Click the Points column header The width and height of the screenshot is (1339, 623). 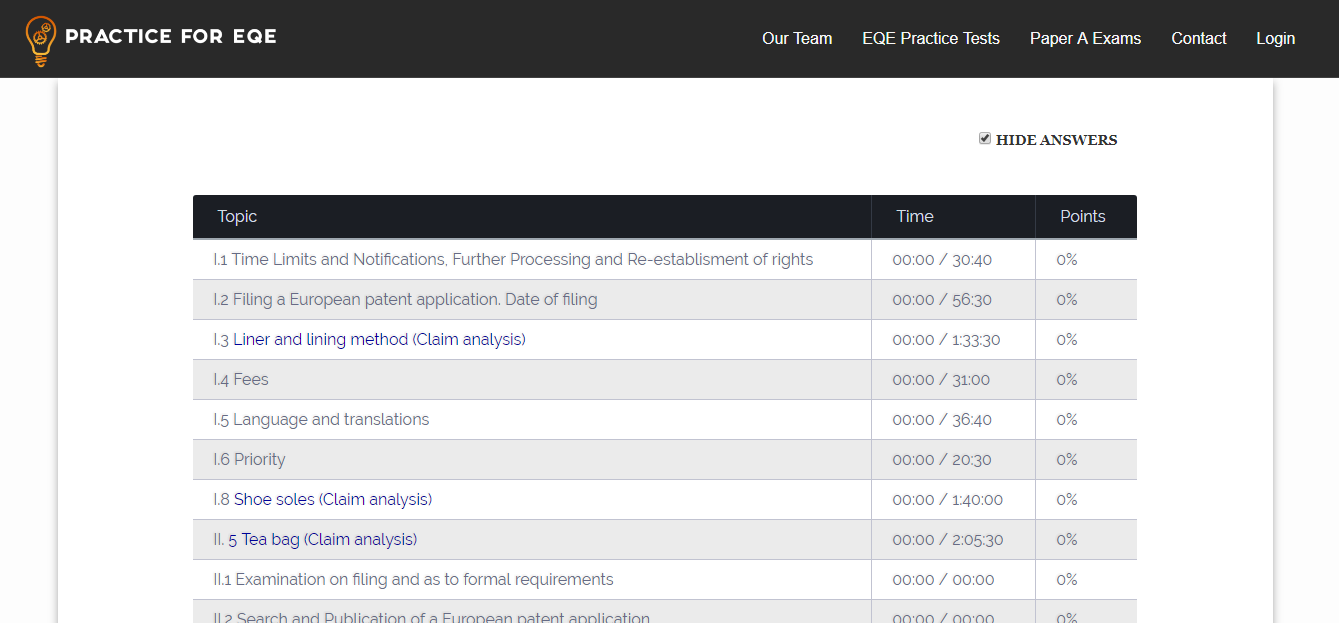pos(1082,216)
